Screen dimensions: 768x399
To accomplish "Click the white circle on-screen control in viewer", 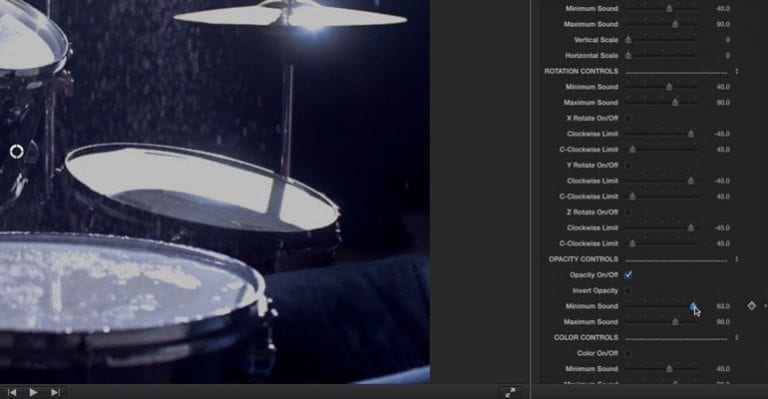I will tap(17, 152).
